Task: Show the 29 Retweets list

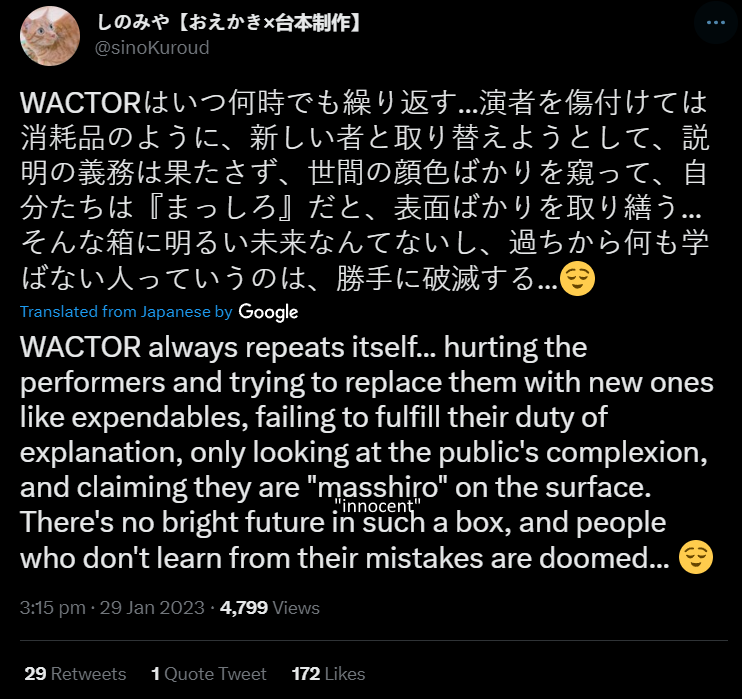Action: click(75, 674)
